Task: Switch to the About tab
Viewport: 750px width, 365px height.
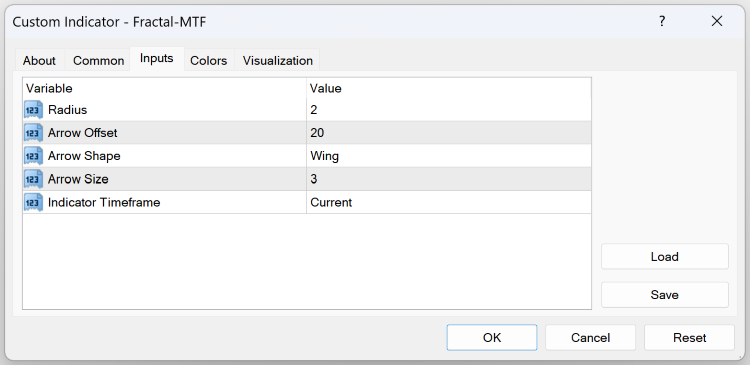Action: [39, 61]
